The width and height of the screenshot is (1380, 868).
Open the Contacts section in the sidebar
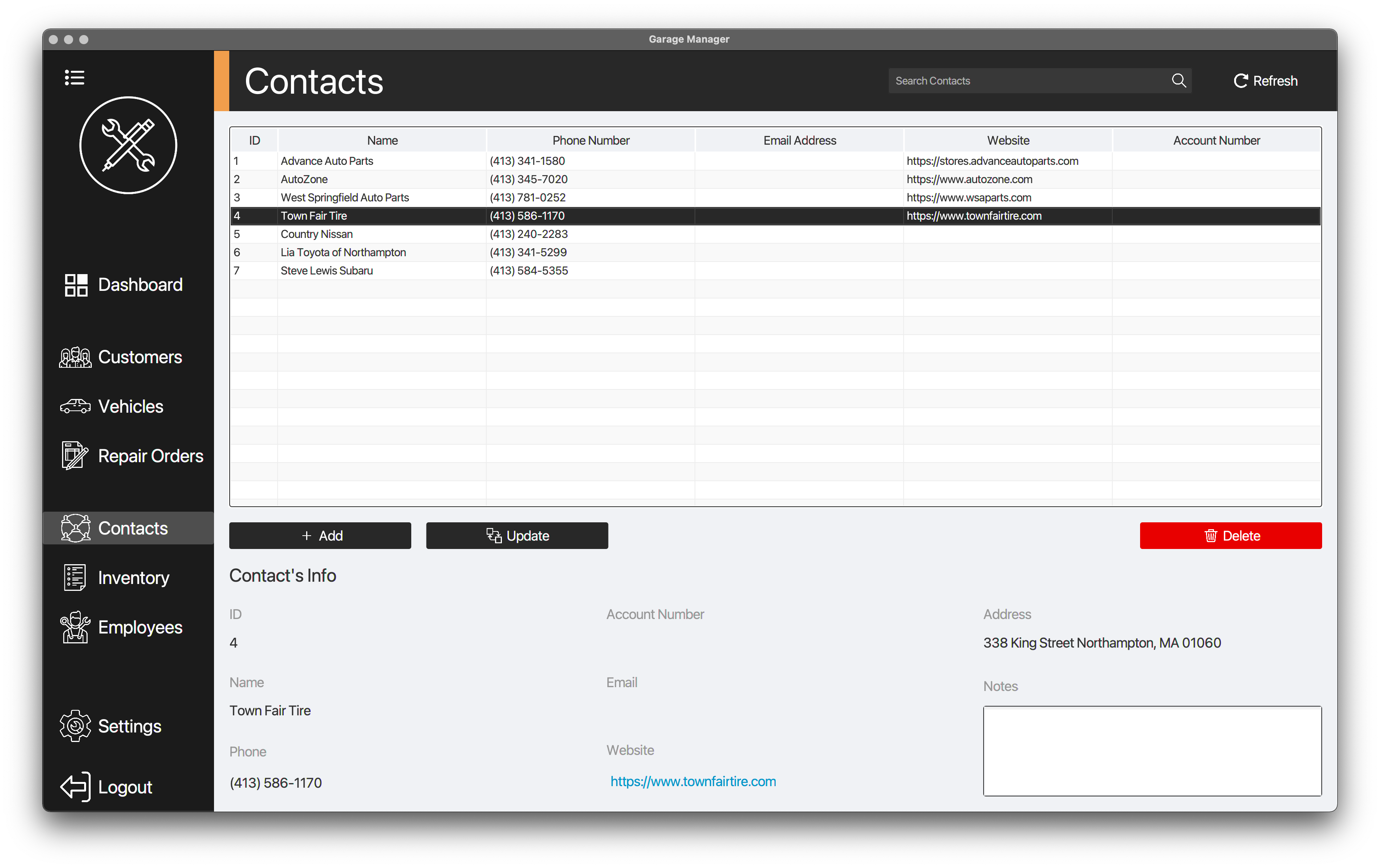(133, 528)
